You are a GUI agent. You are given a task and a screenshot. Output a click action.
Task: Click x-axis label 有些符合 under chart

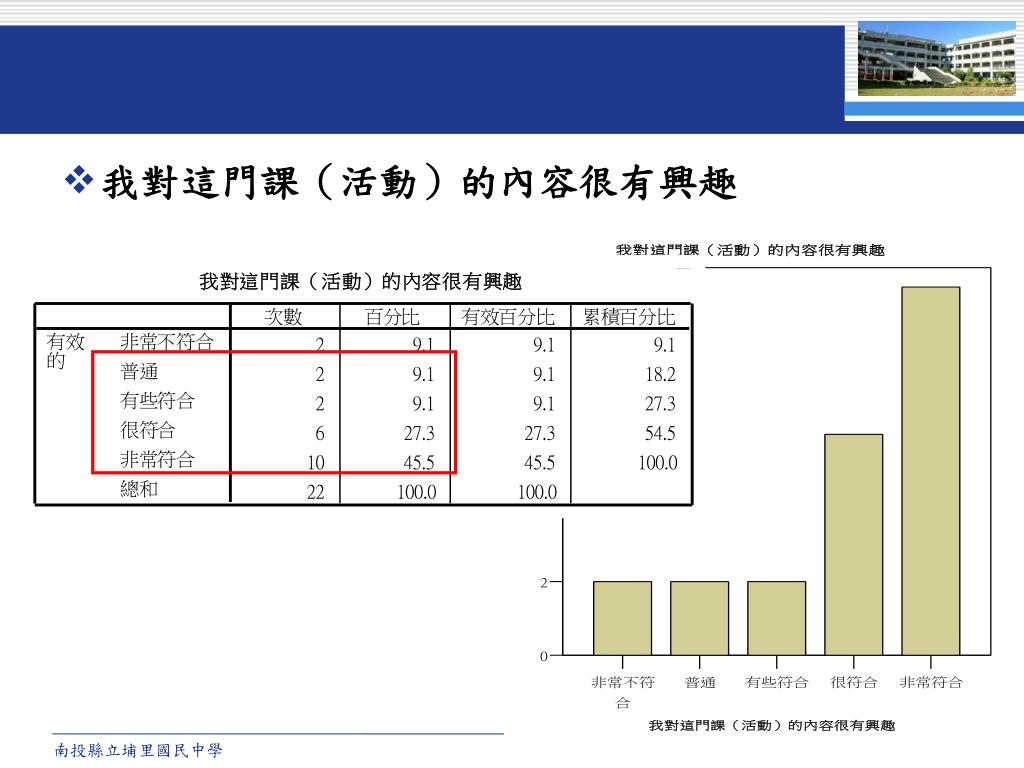pos(776,682)
